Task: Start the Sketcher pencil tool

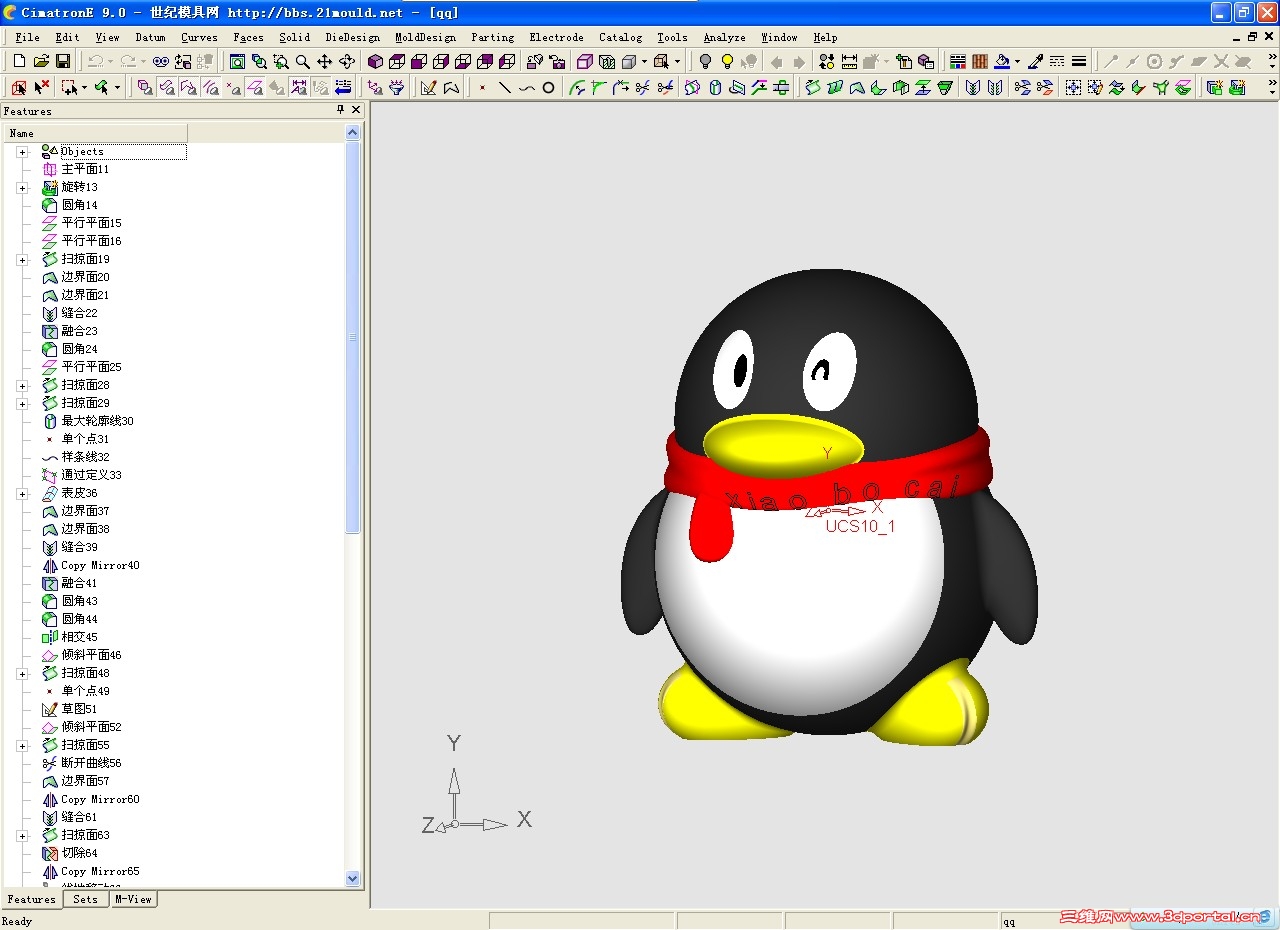Action: [429, 87]
